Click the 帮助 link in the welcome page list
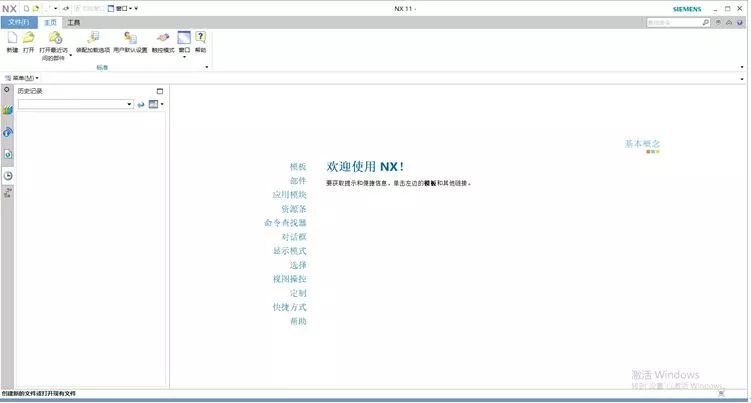 click(x=298, y=321)
